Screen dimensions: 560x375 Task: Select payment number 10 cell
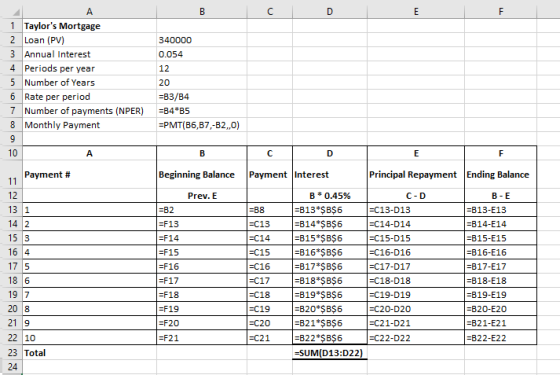(89, 338)
